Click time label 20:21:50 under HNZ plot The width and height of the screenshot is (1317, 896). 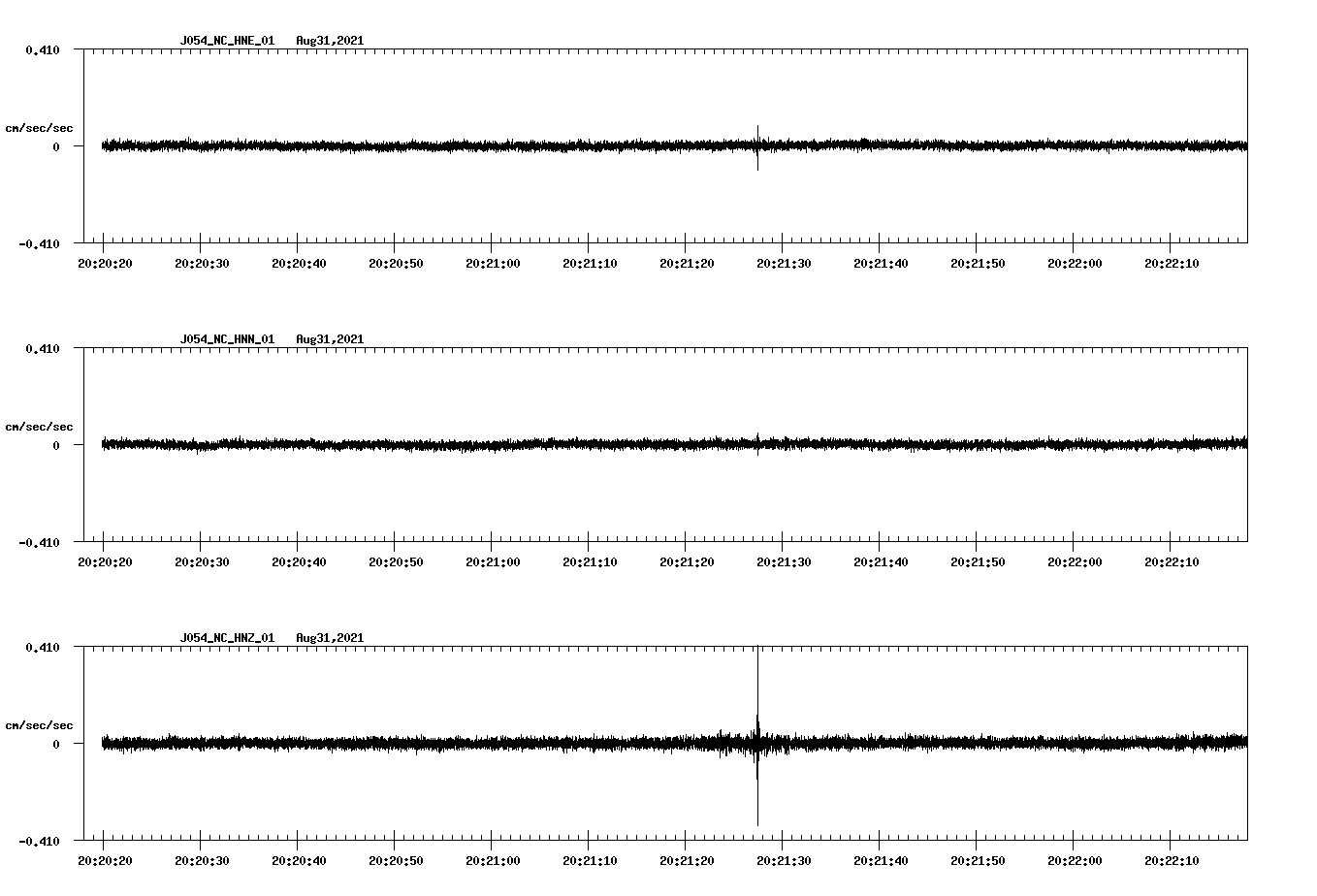coord(978,861)
